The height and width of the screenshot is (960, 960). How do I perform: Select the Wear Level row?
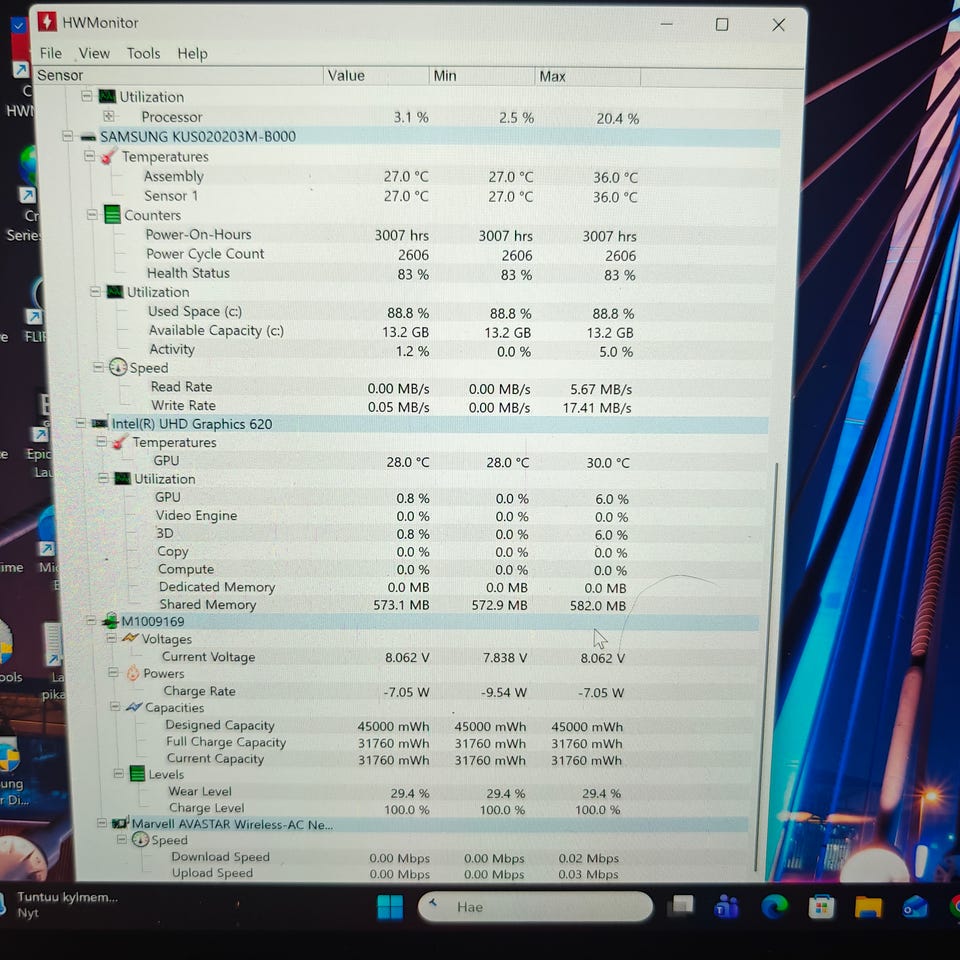395,792
